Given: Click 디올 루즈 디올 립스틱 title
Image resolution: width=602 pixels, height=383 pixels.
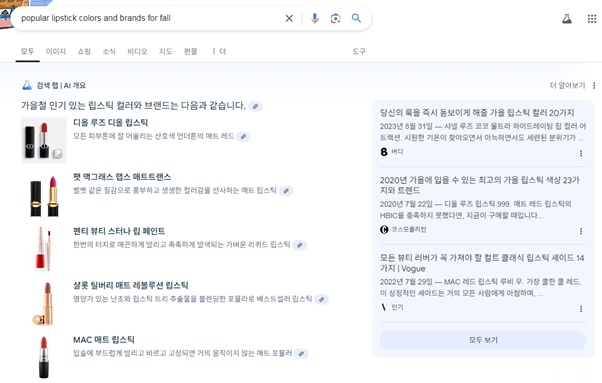Looking at the screenshot, I should (x=111, y=122).
